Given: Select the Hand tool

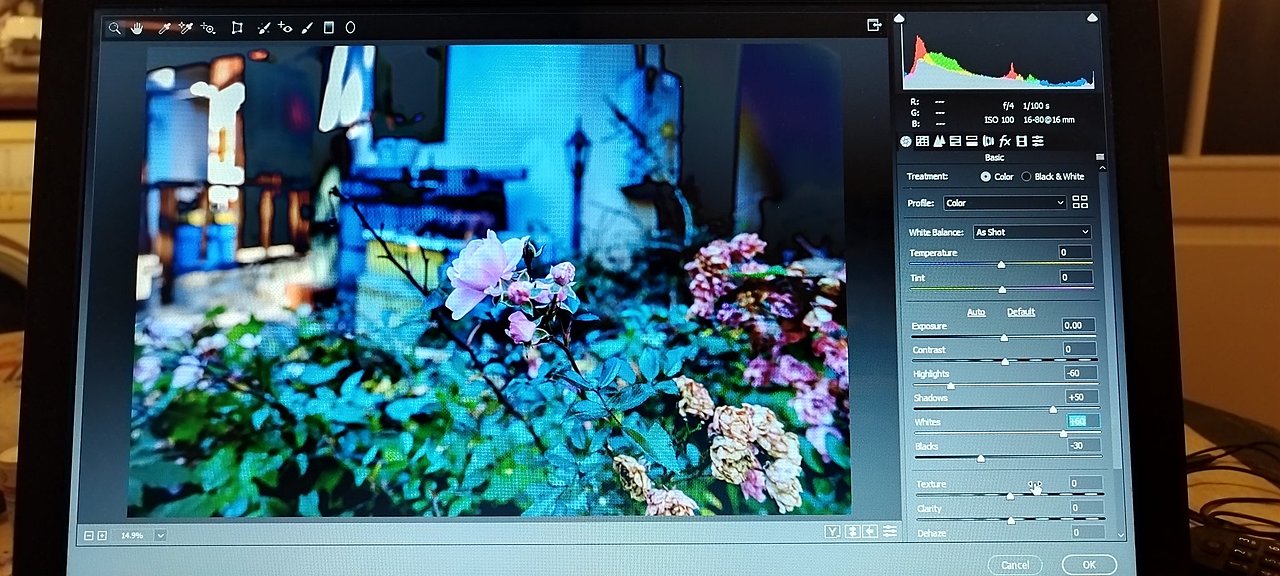Looking at the screenshot, I should pyautogui.click(x=137, y=28).
